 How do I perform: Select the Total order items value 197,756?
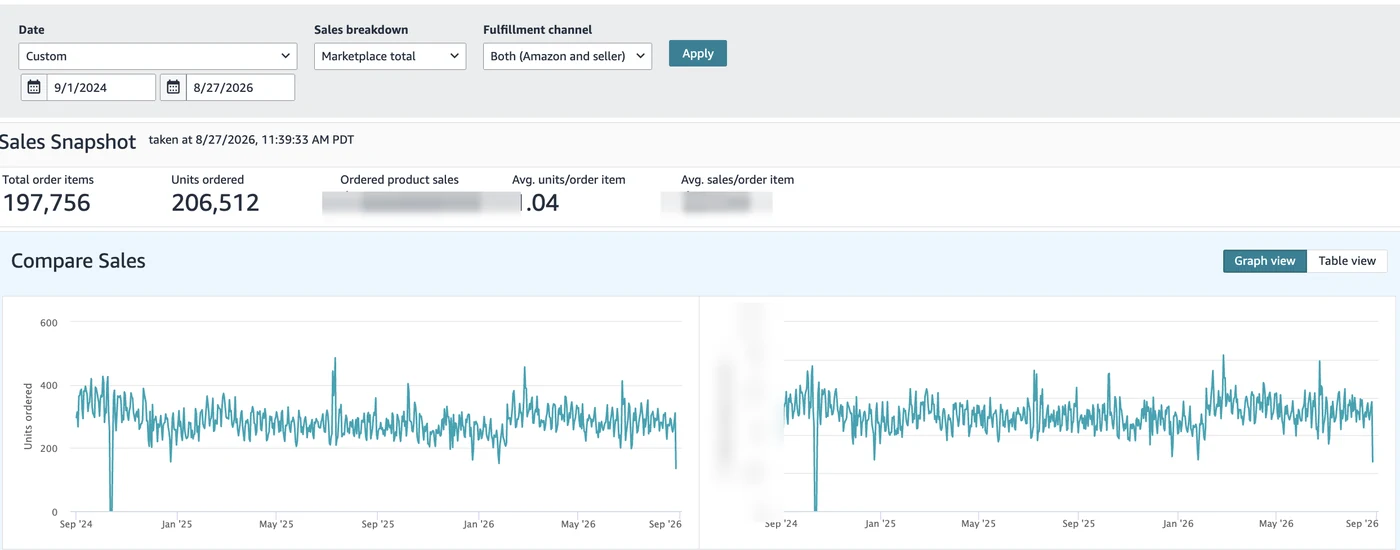pos(46,203)
